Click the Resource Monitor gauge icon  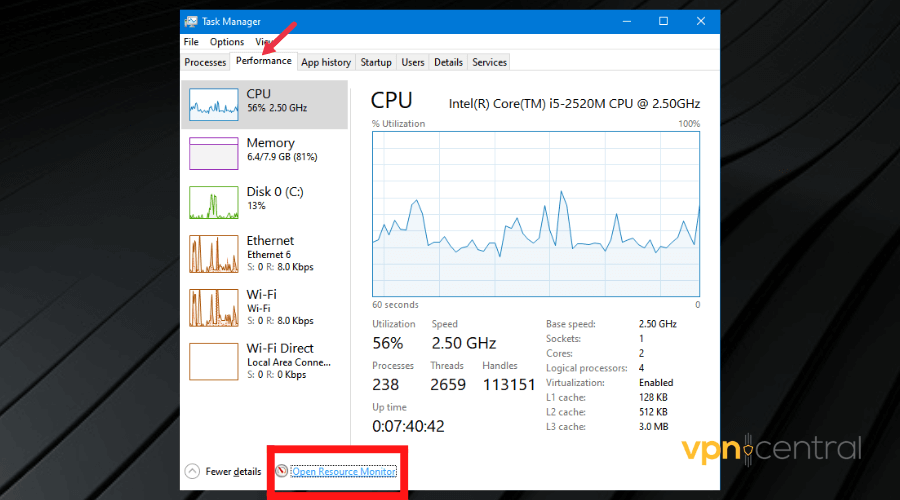pos(281,471)
